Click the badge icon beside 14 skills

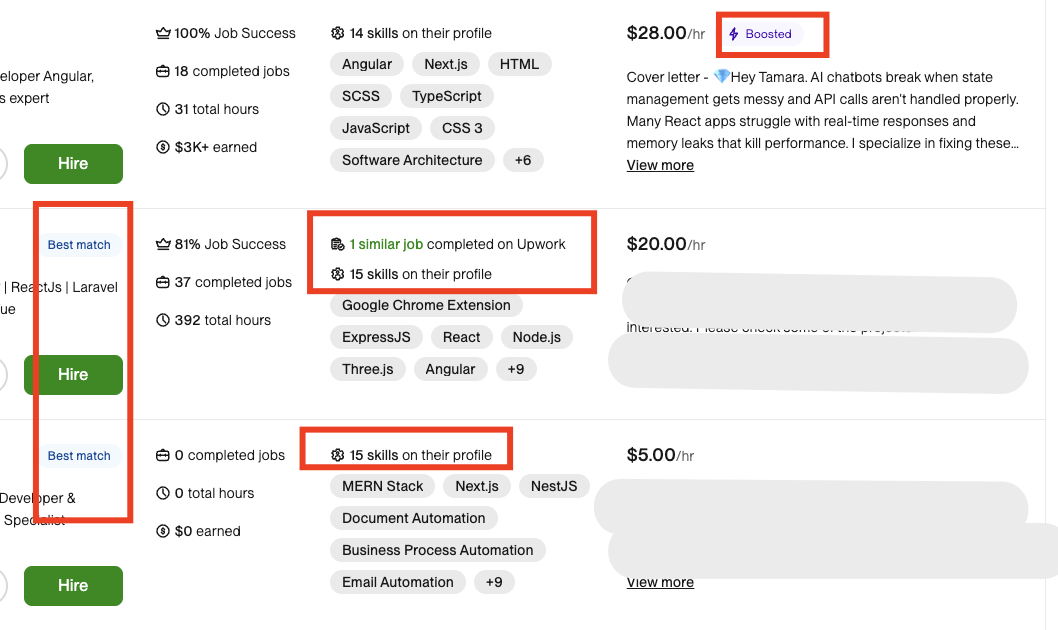338,33
